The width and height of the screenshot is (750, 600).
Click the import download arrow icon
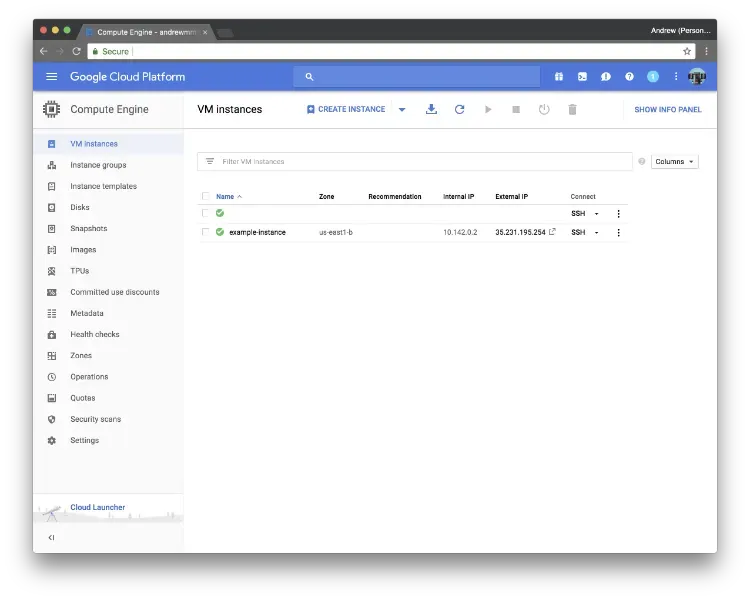431,109
